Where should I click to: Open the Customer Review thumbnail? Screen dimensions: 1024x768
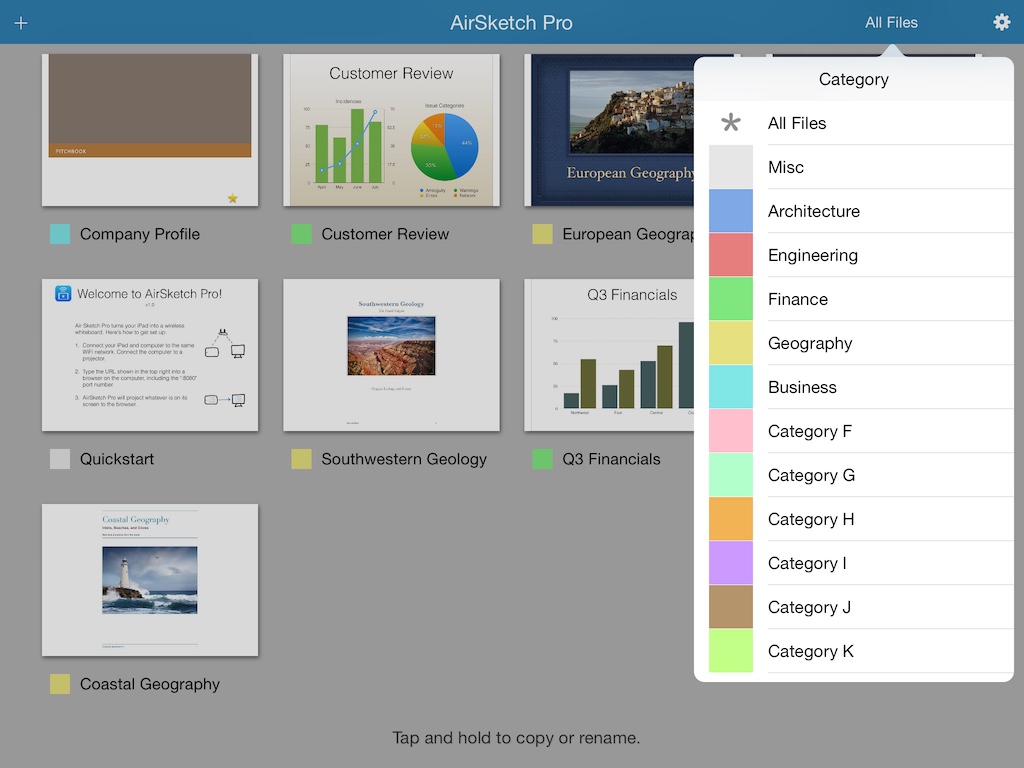click(x=391, y=130)
